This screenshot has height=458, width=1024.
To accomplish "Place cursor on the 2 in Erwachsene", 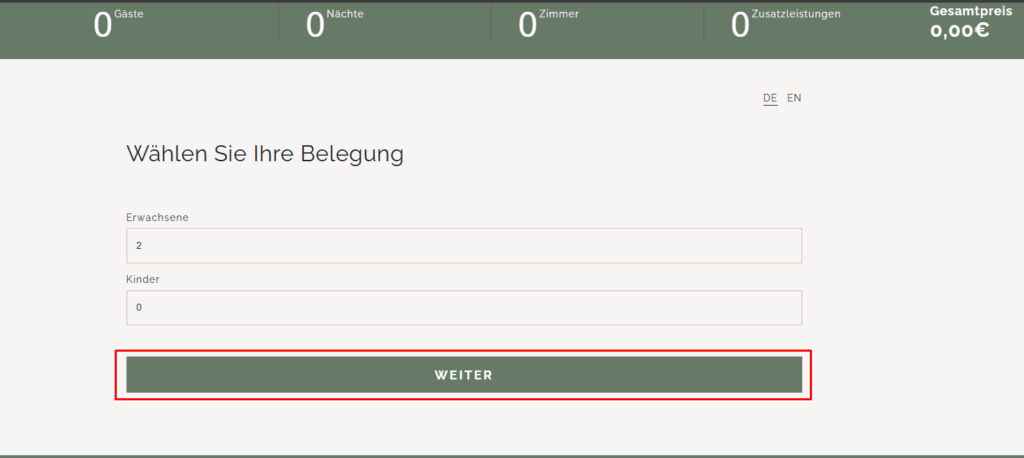I will point(138,245).
